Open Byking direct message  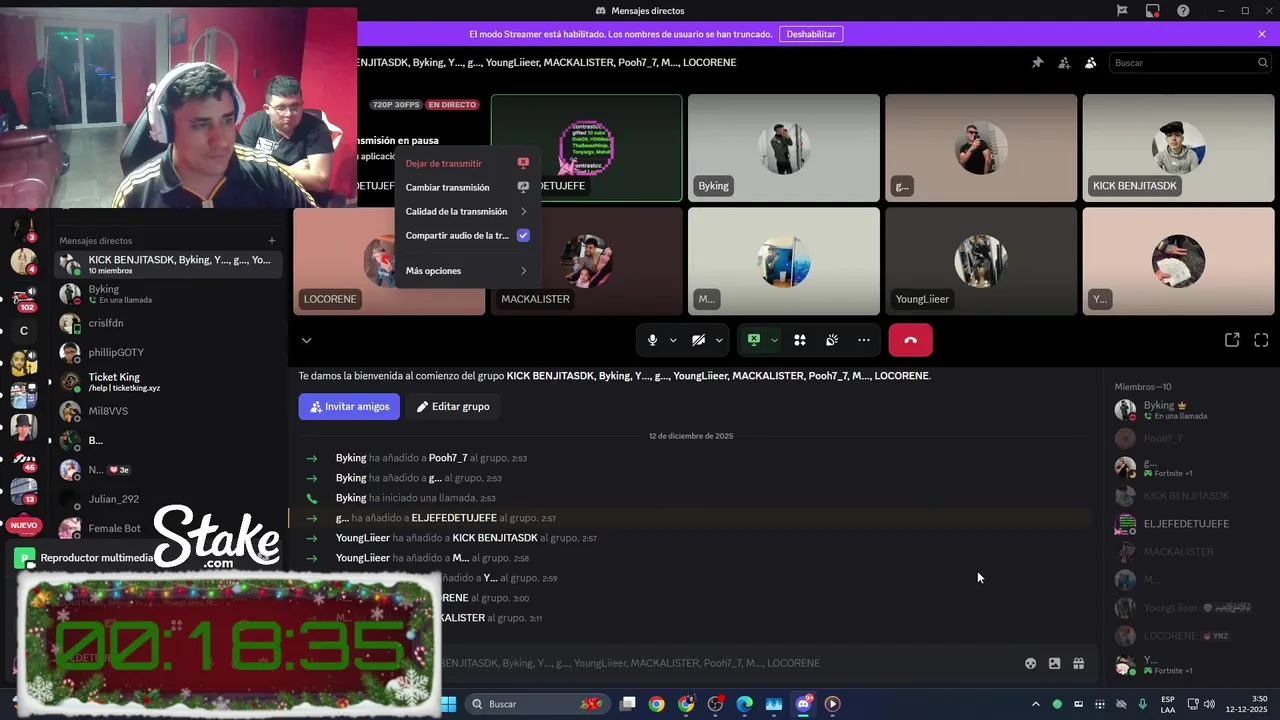[x=168, y=294]
